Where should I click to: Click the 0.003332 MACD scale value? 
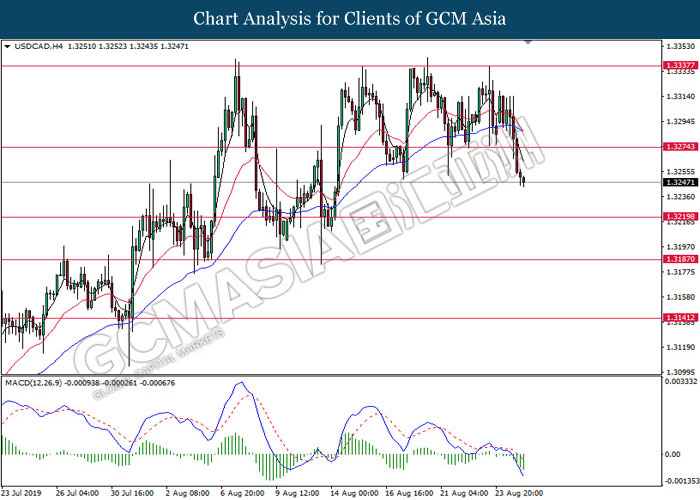click(679, 381)
